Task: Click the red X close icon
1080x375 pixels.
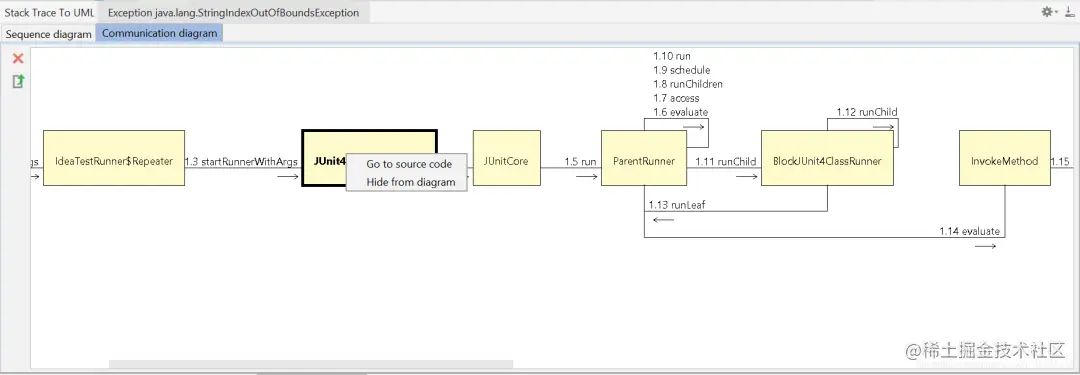Action: tap(19, 59)
